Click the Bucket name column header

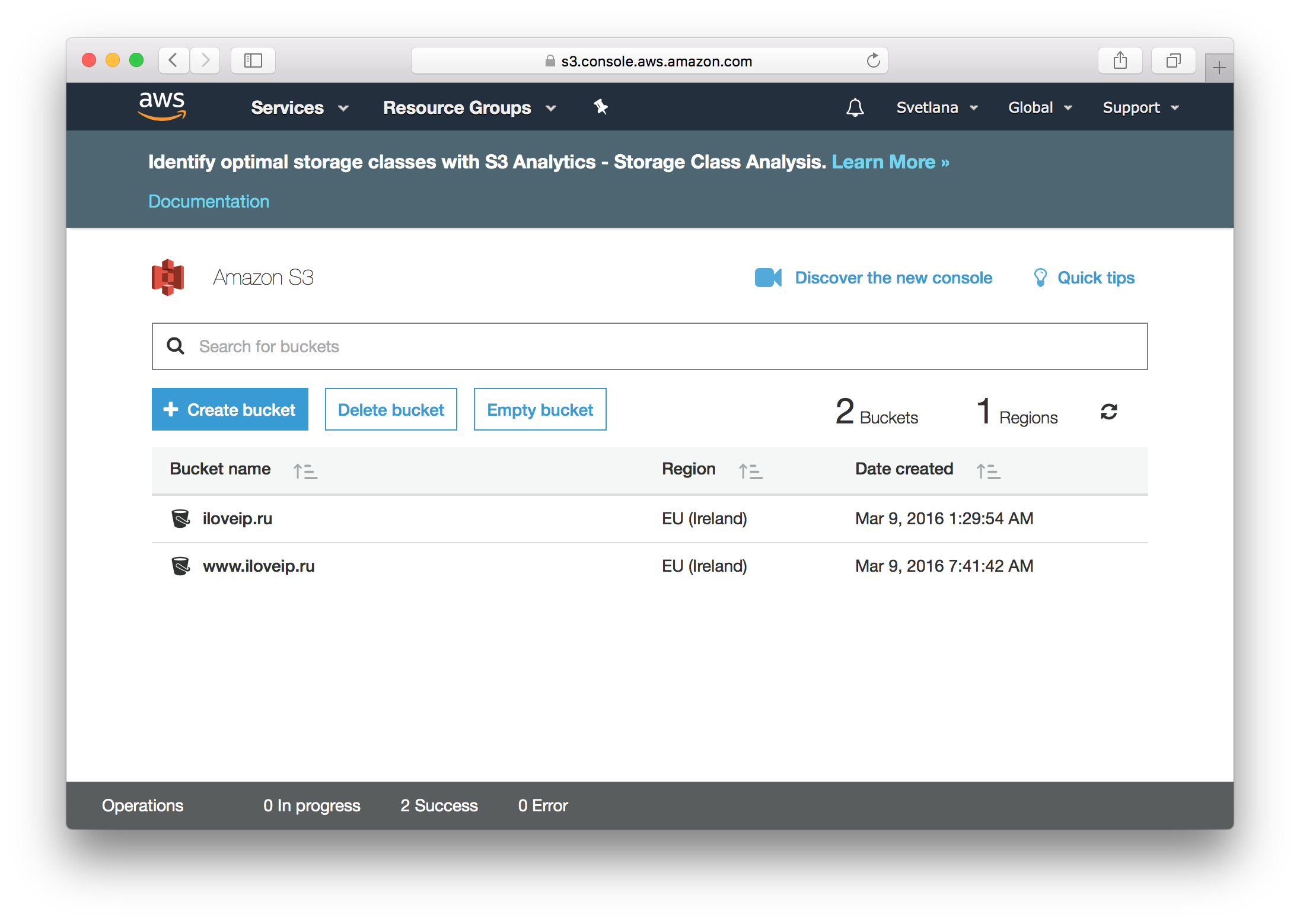220,469
